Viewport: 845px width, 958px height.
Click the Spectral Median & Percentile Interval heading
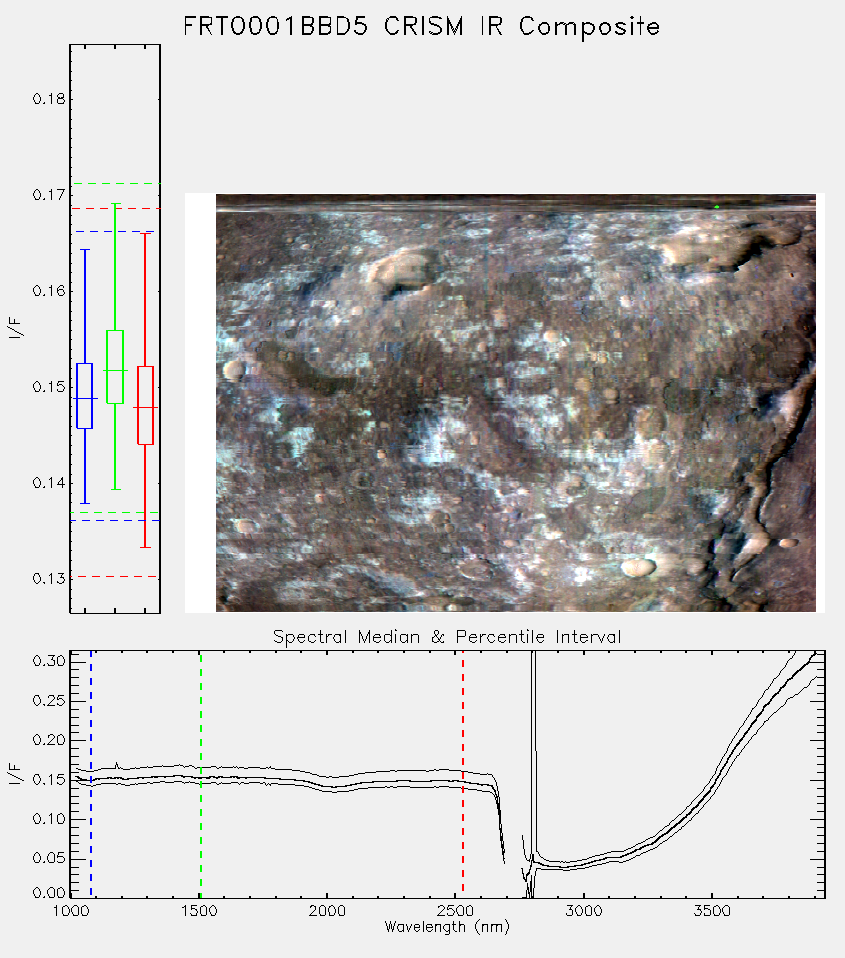coord(447,637)
